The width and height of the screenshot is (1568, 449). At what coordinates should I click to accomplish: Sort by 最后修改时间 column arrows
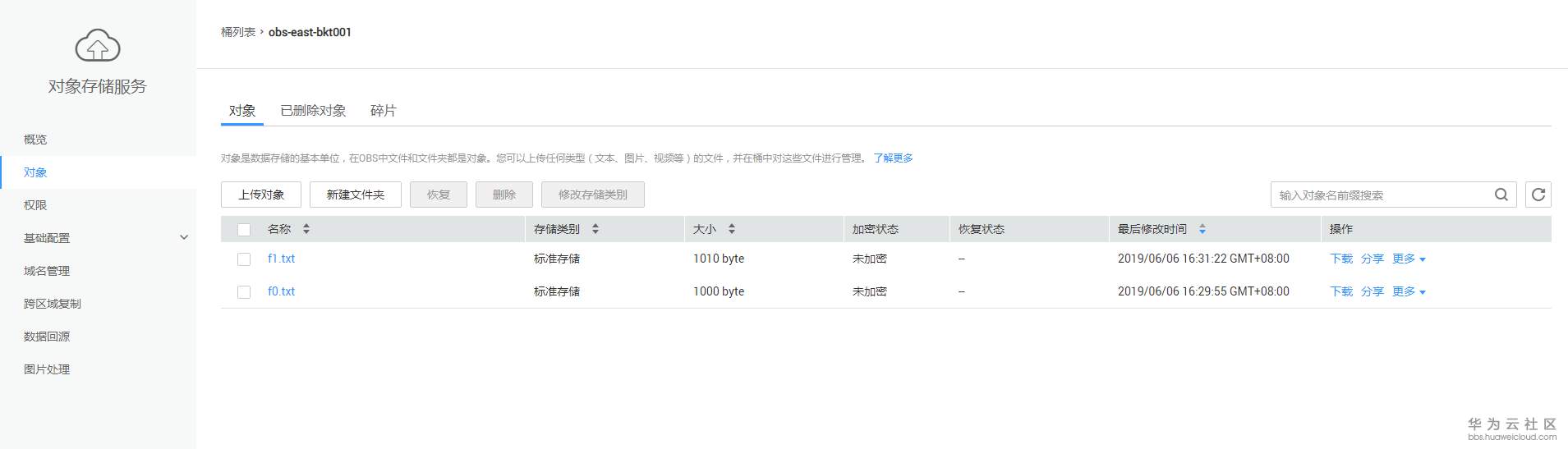1202,229
